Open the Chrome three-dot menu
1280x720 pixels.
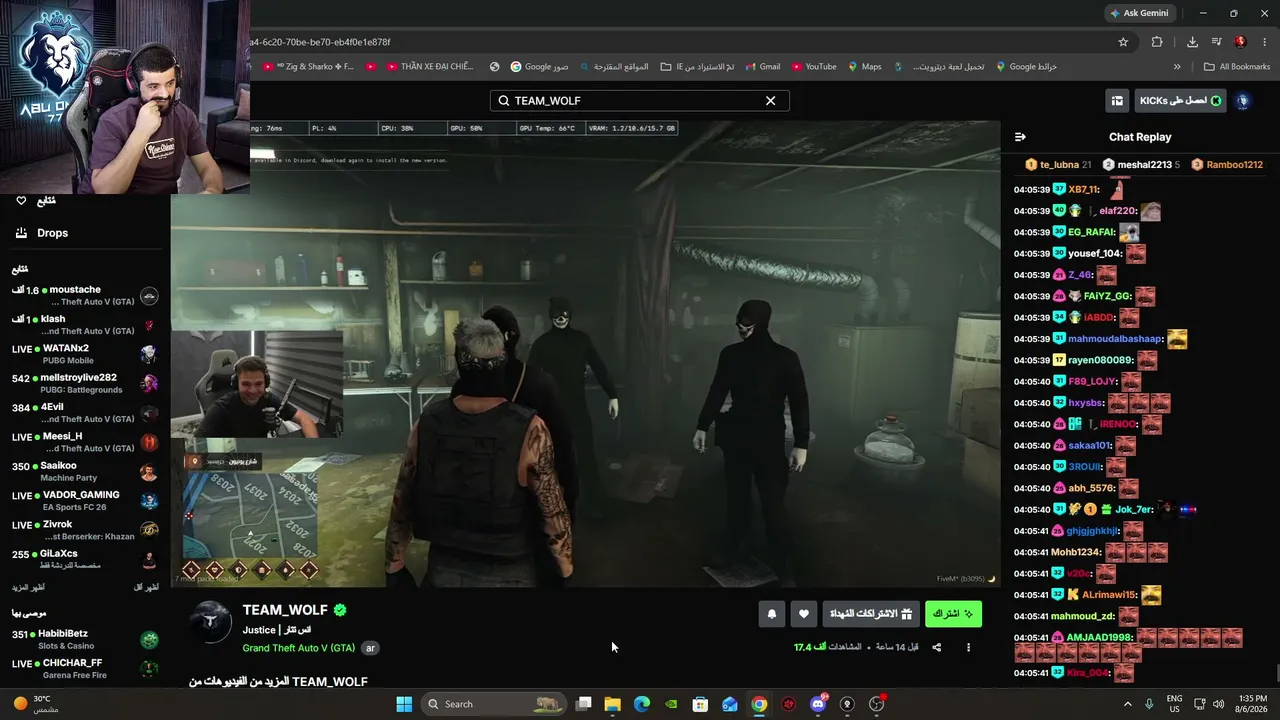pos(1264,42)
